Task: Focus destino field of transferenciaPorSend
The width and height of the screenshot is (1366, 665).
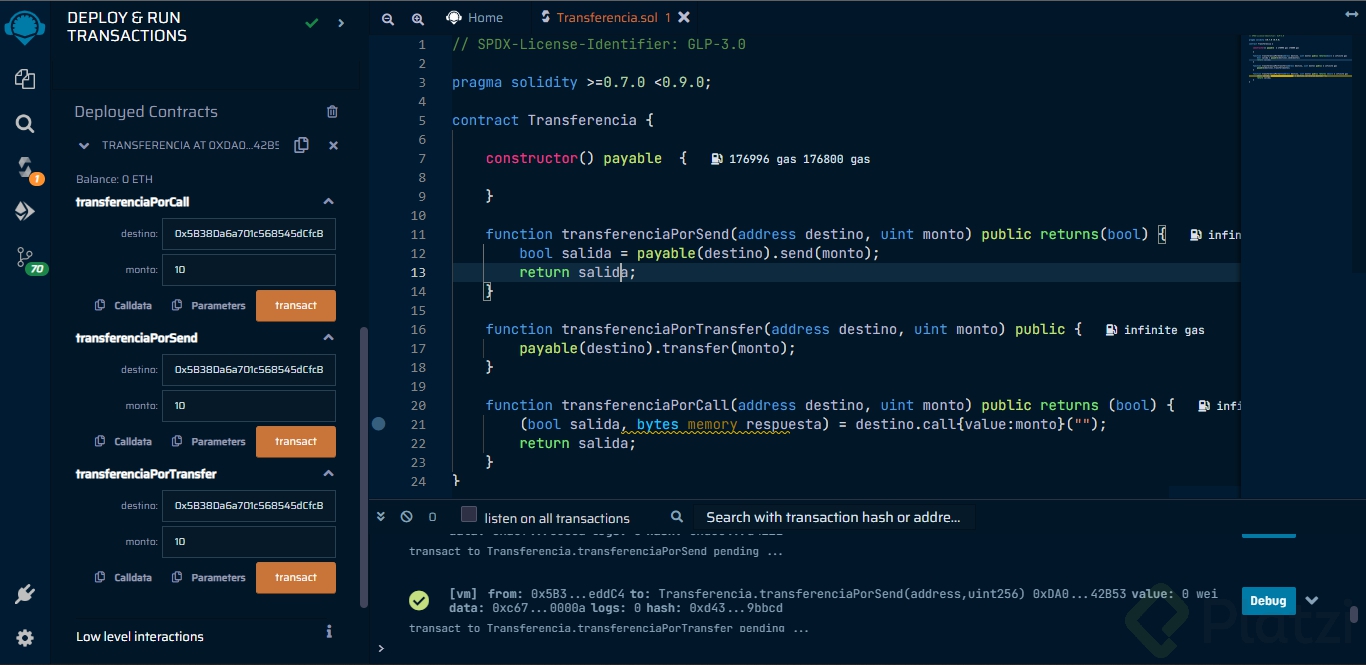Action: pyautogui.click(x=249, y=369)
